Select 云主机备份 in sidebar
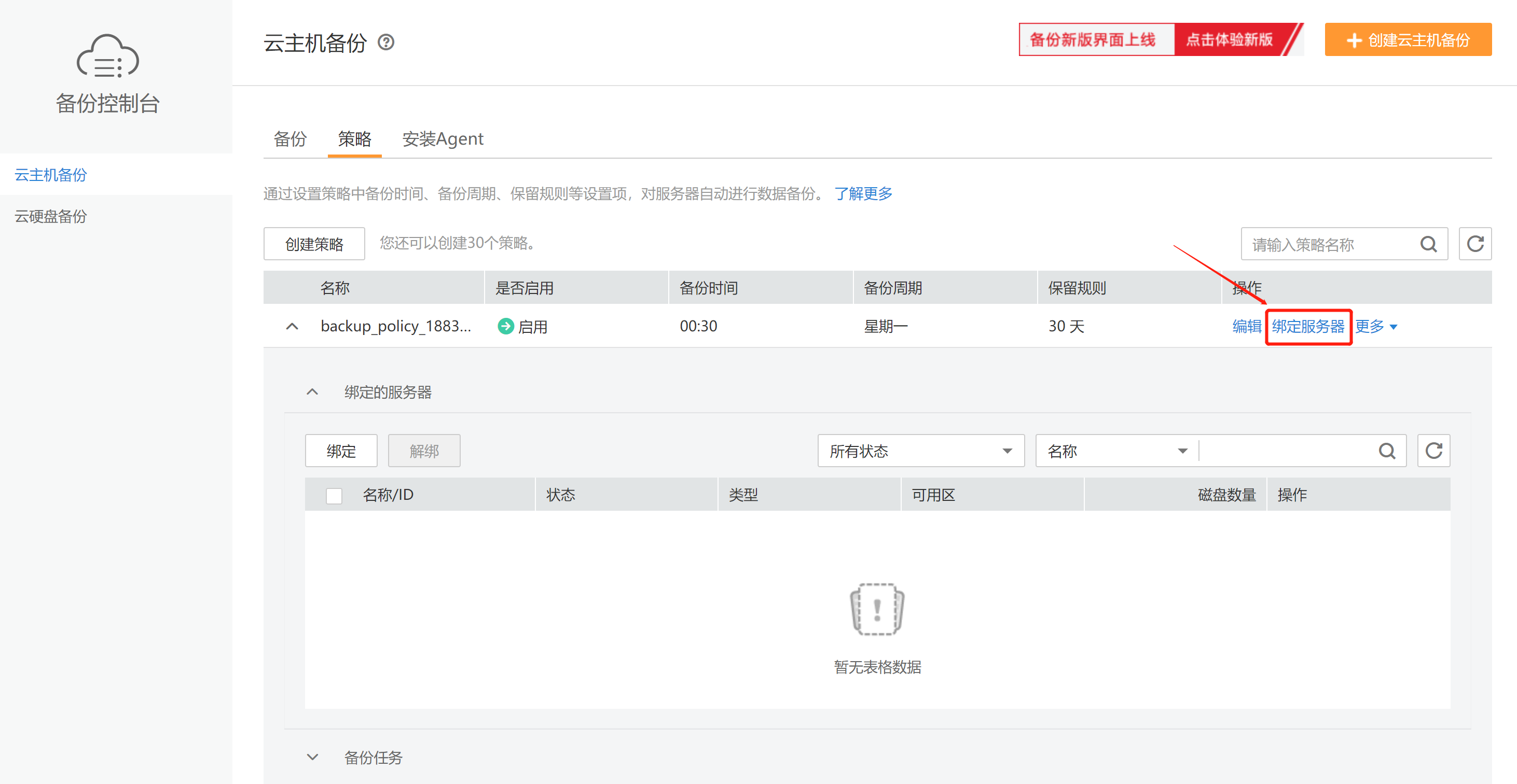The image size is (1517, 784). [x=116, y=175]
